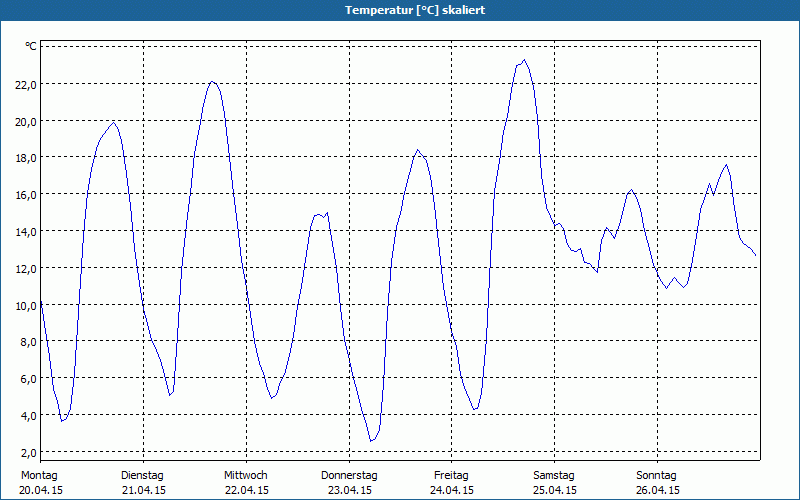
Task: Click the 12,0 y-axis tick label
Action: click(25, 268)
